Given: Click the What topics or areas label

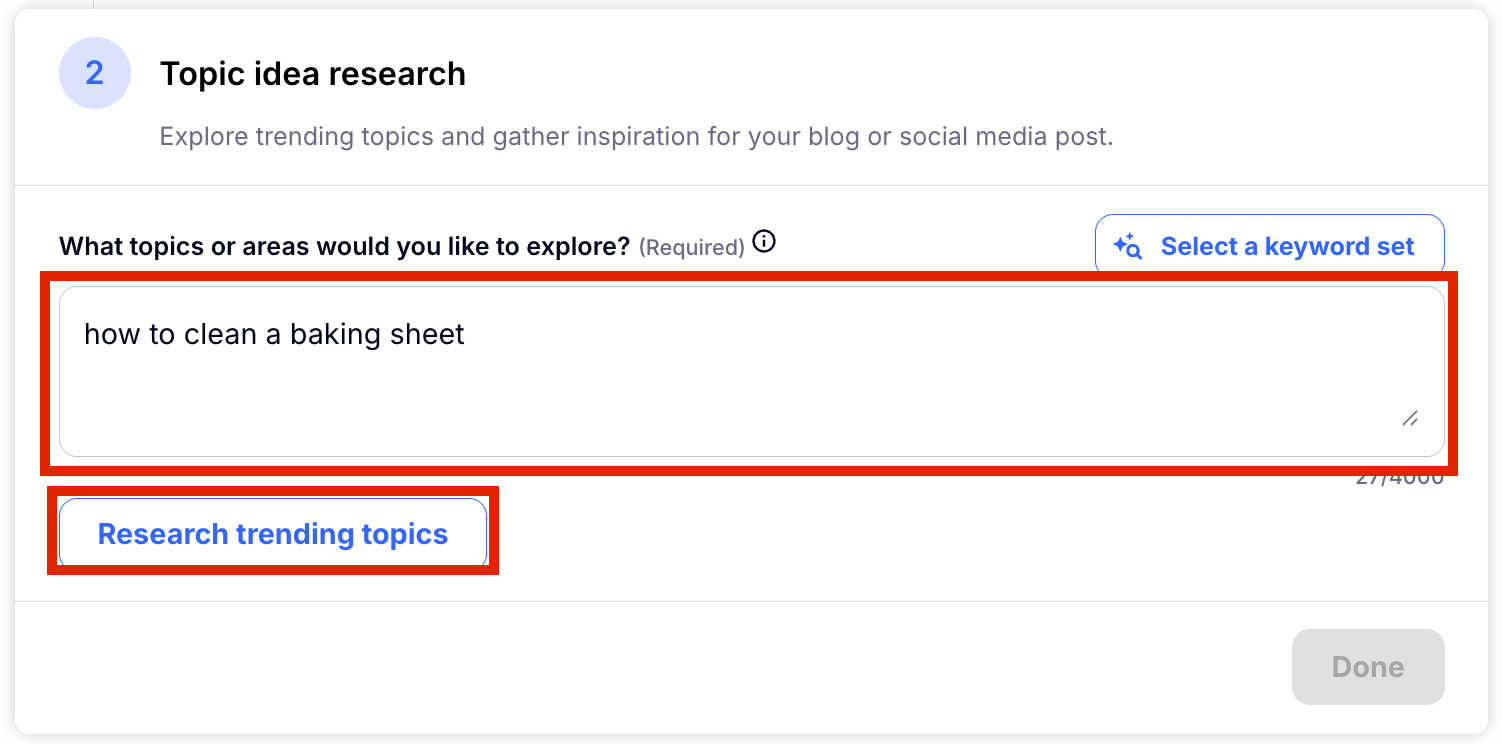Looking at the screenshot, I should click(344, 246).
